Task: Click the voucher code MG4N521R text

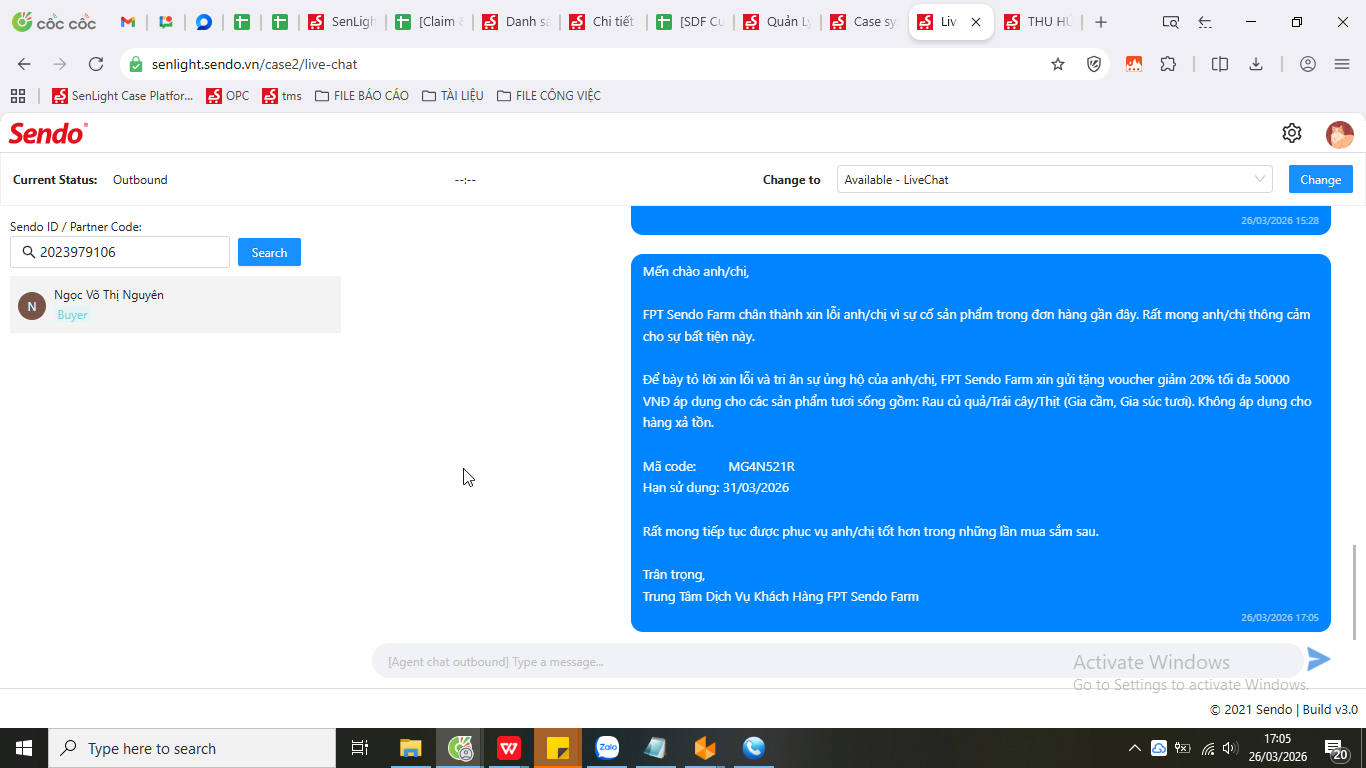Action: point(761,466)
